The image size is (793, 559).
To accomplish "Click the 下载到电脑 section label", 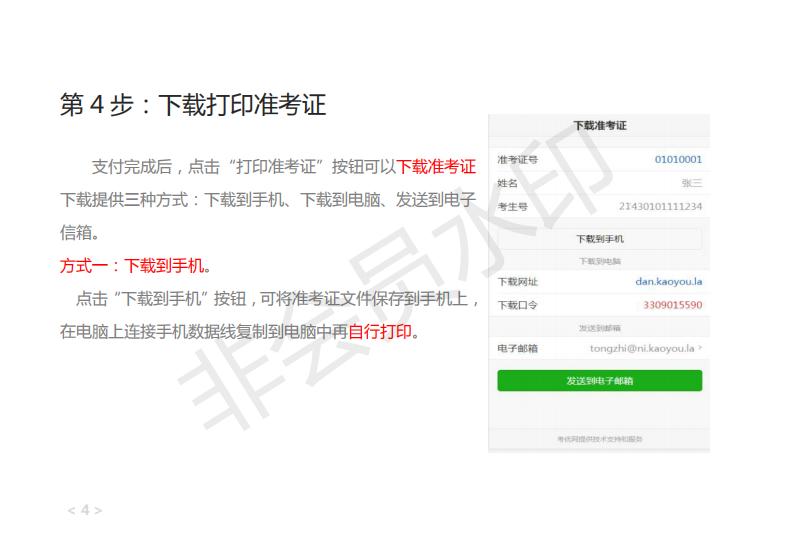I will (600, 261).
